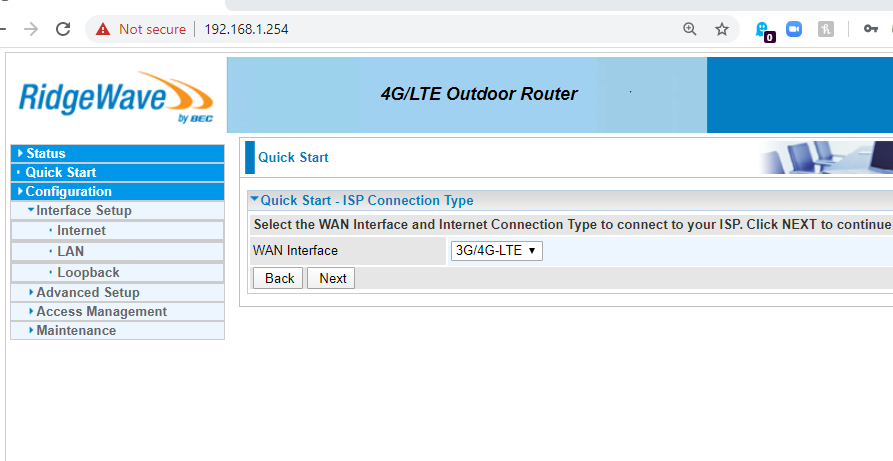
Task: Open the Status menu
Action: click(x=117, y=153)
